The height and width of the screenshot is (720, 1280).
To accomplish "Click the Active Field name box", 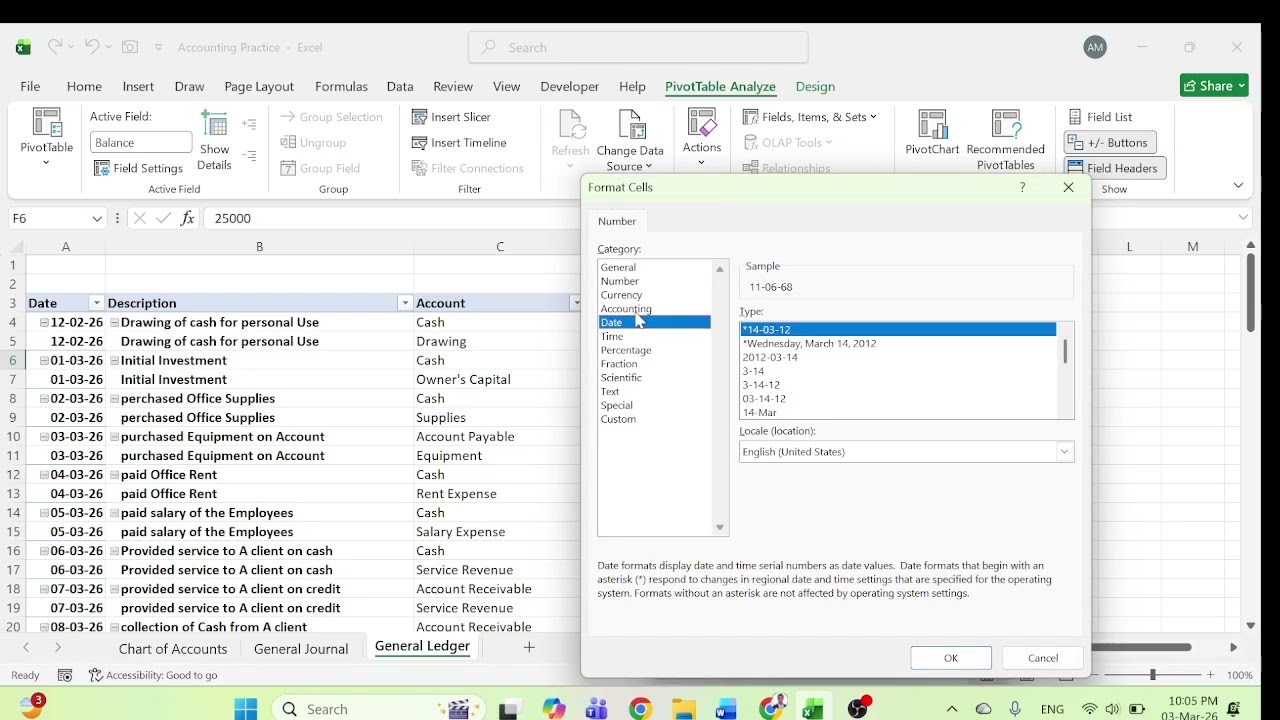I will coord(141,143).
